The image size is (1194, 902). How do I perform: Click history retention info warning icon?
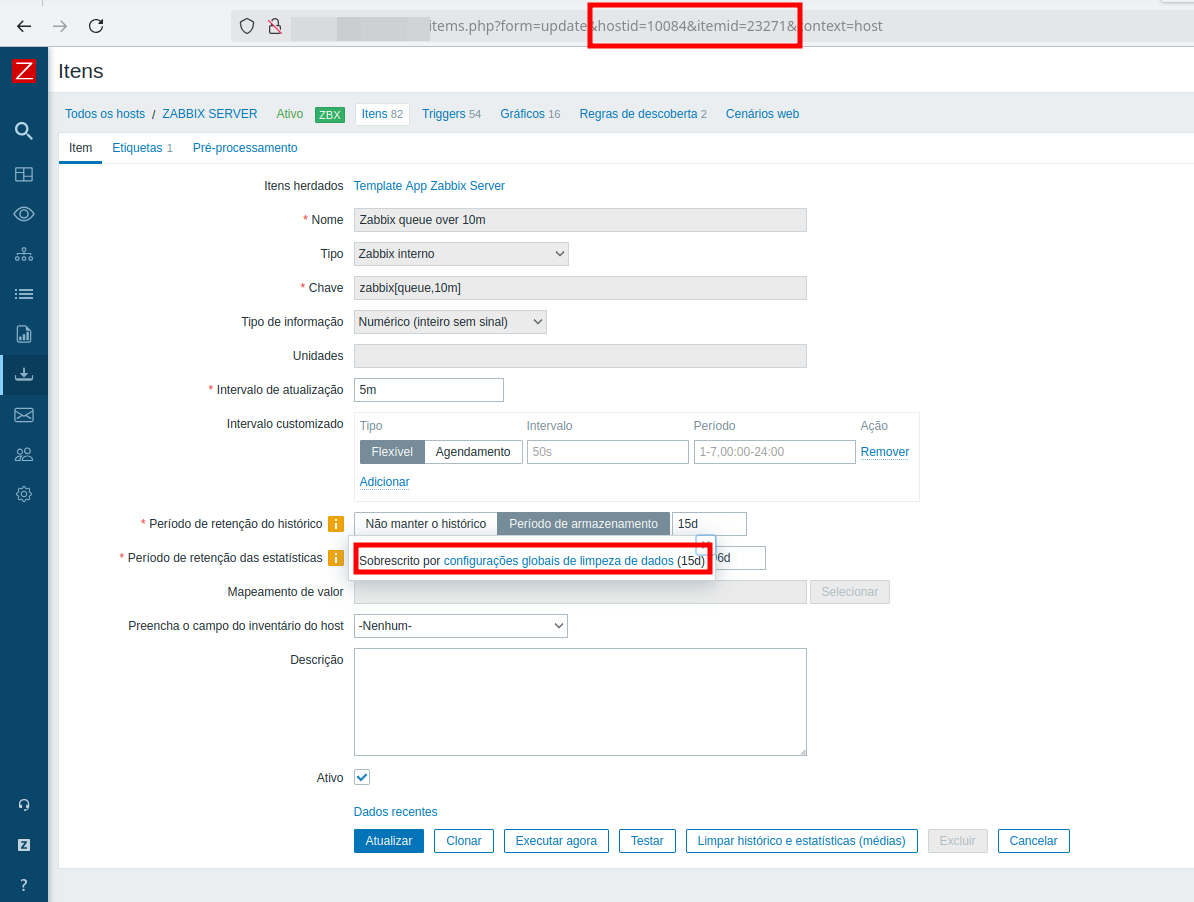pyautogui.click(x=335, y=524)
